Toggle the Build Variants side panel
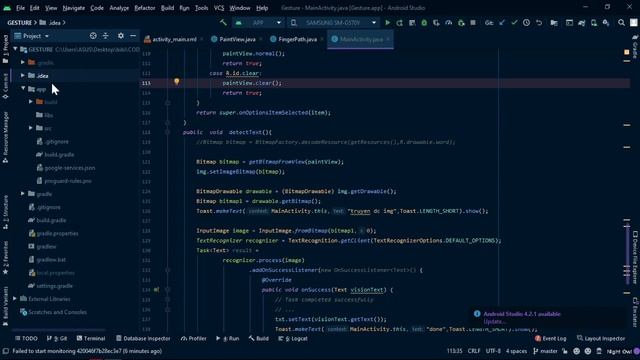Screen dimensions: 640x360 click(x=5, y=306)
